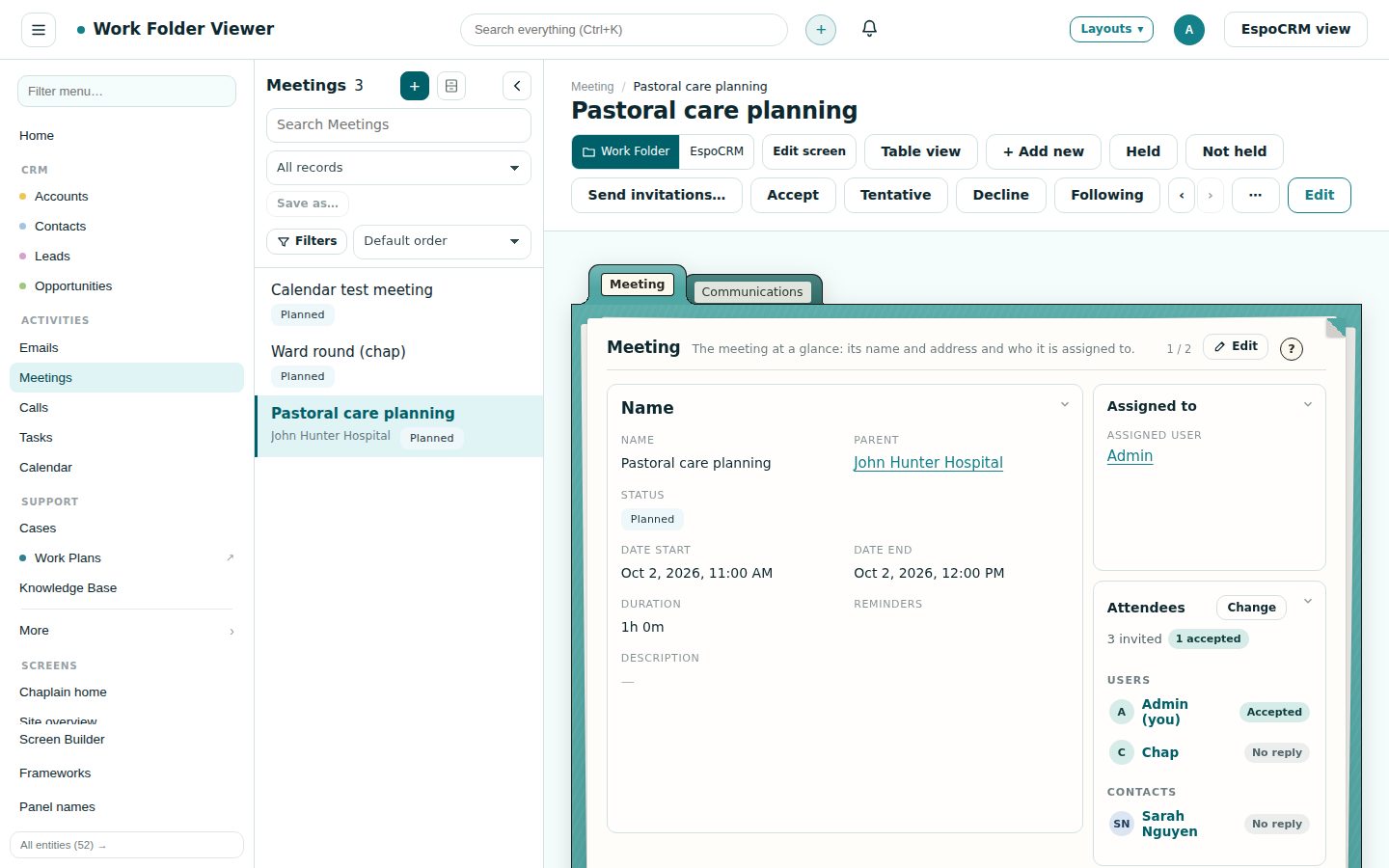Viewport: 1389px width, 868px height.
Task: Open Sarah Nguyen SN avatar
Action: [1121, 824]
